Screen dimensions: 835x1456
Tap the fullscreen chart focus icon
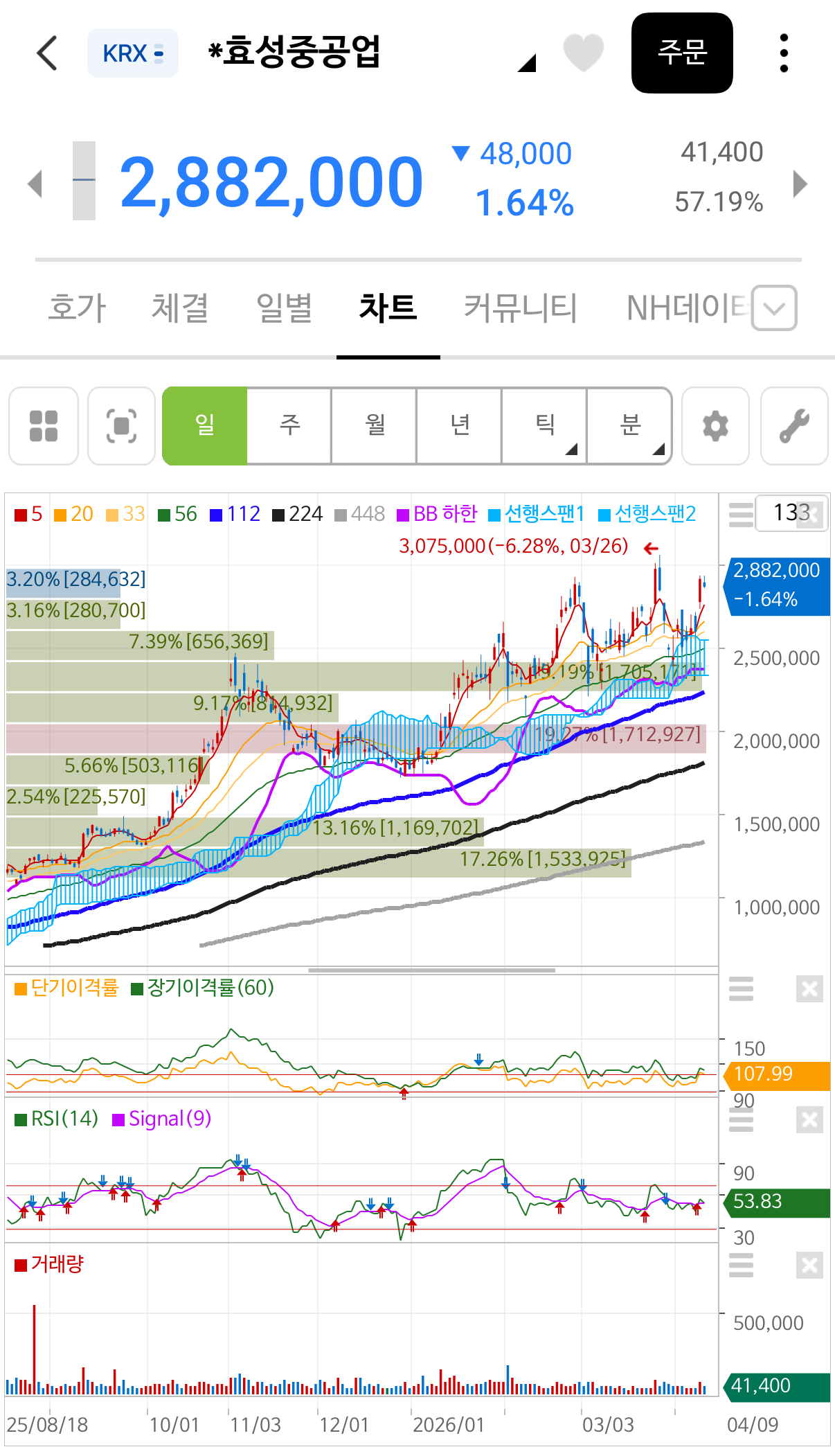pyautogui.click(x=122, y=426)
